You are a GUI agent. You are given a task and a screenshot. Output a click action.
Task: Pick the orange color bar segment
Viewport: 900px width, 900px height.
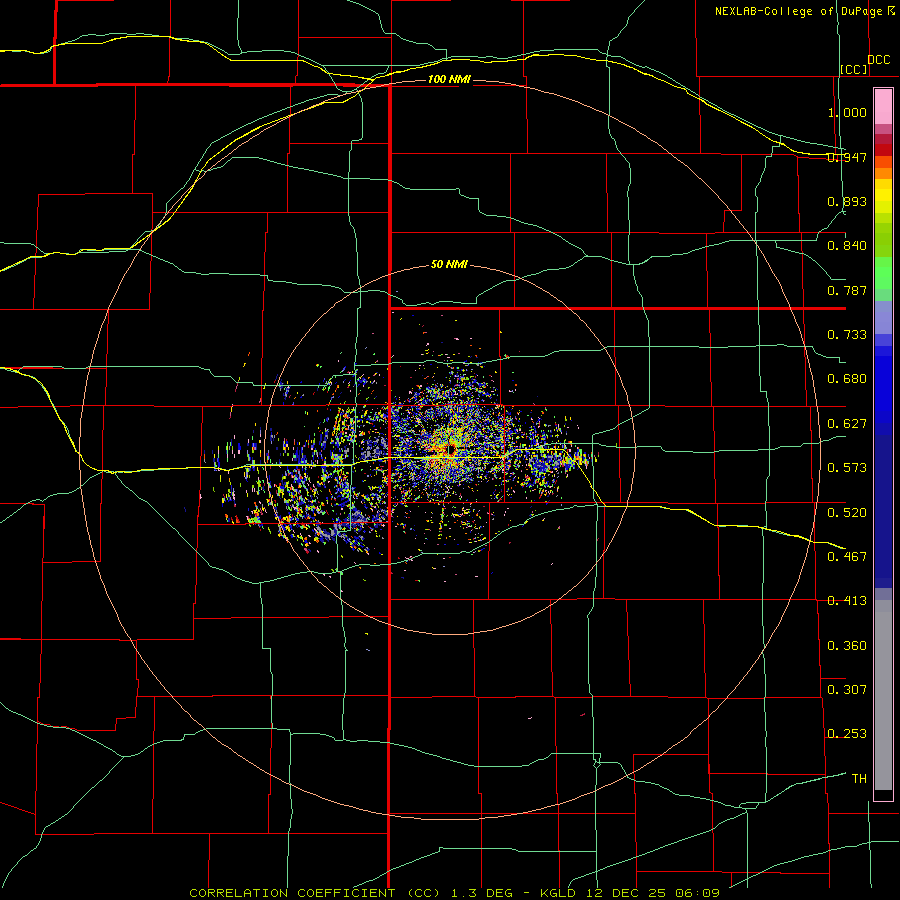pos(883,173)
